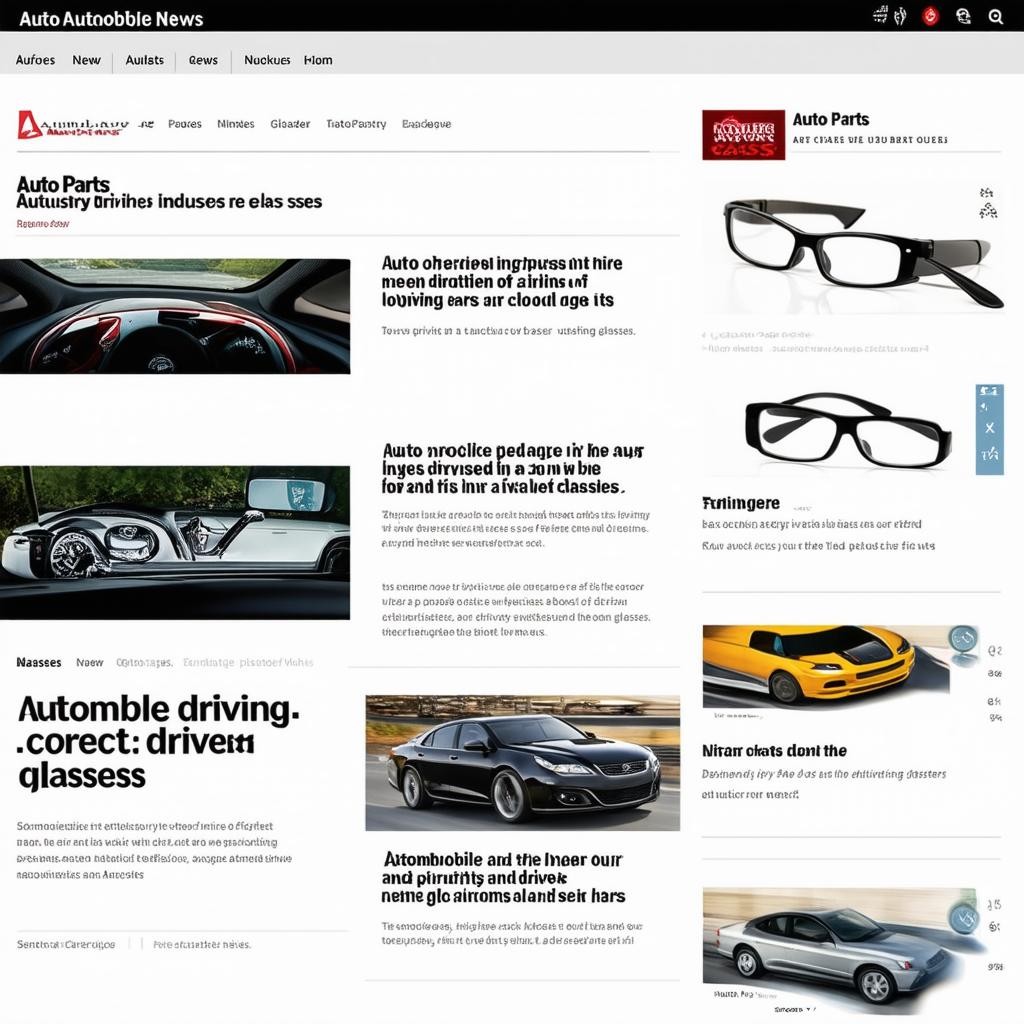Go to 'Nuckues' in the top navigation
The width and height of the screenshot is (1024, 1024).
[x=267, y=60]
